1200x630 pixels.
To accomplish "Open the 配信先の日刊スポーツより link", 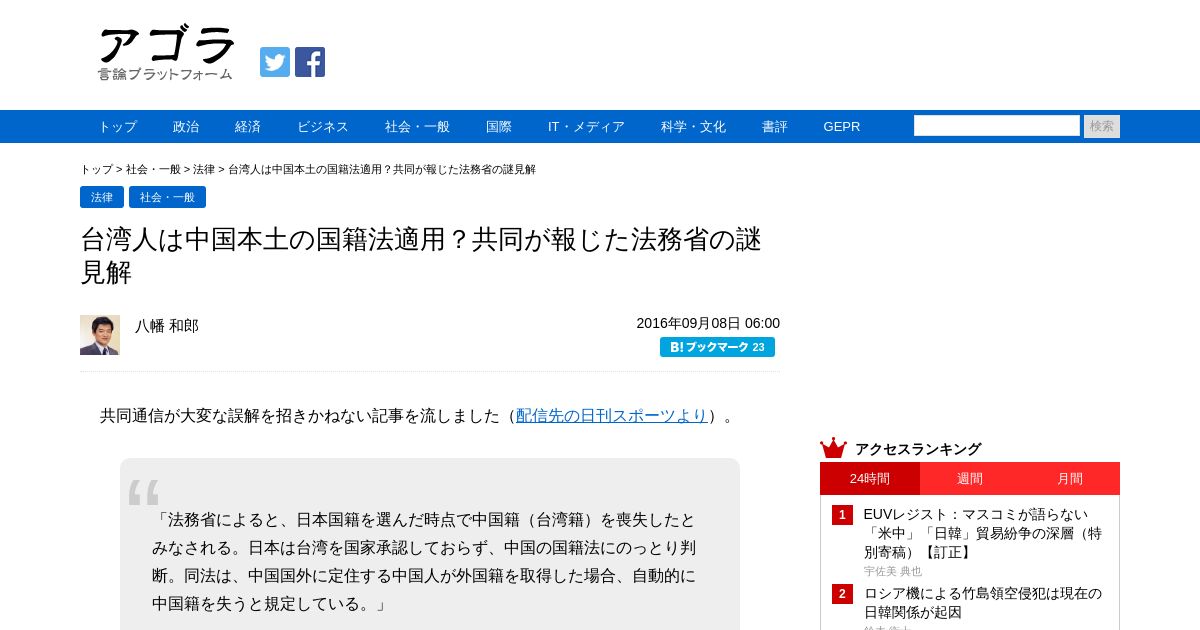I will pyautogui.click(x=612, y=416).
